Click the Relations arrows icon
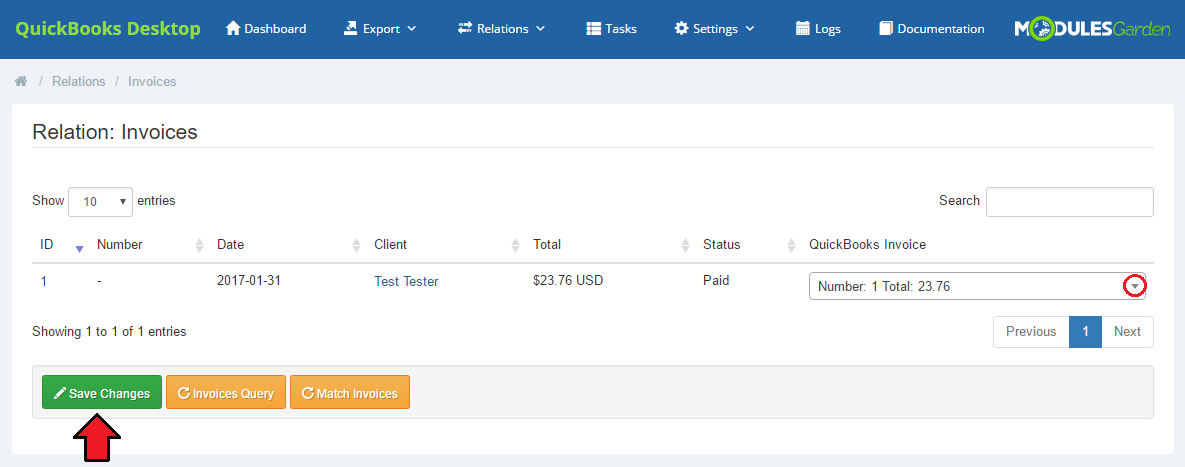Image resolution: width=1185 pixels, height=467 pixels. point(465,29)
